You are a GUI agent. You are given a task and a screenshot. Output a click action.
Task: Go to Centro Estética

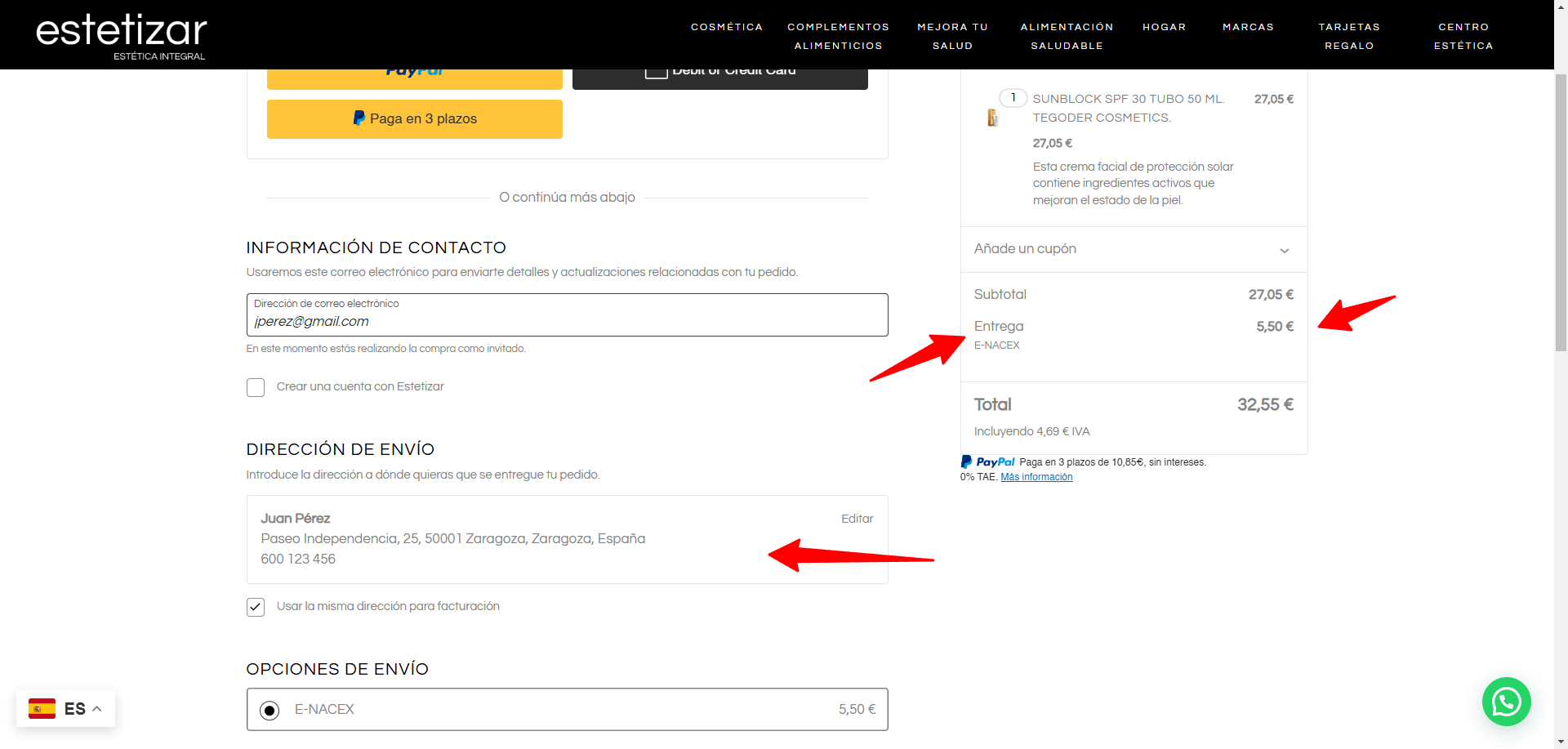pyautogui.click(x=1463, y=36)
